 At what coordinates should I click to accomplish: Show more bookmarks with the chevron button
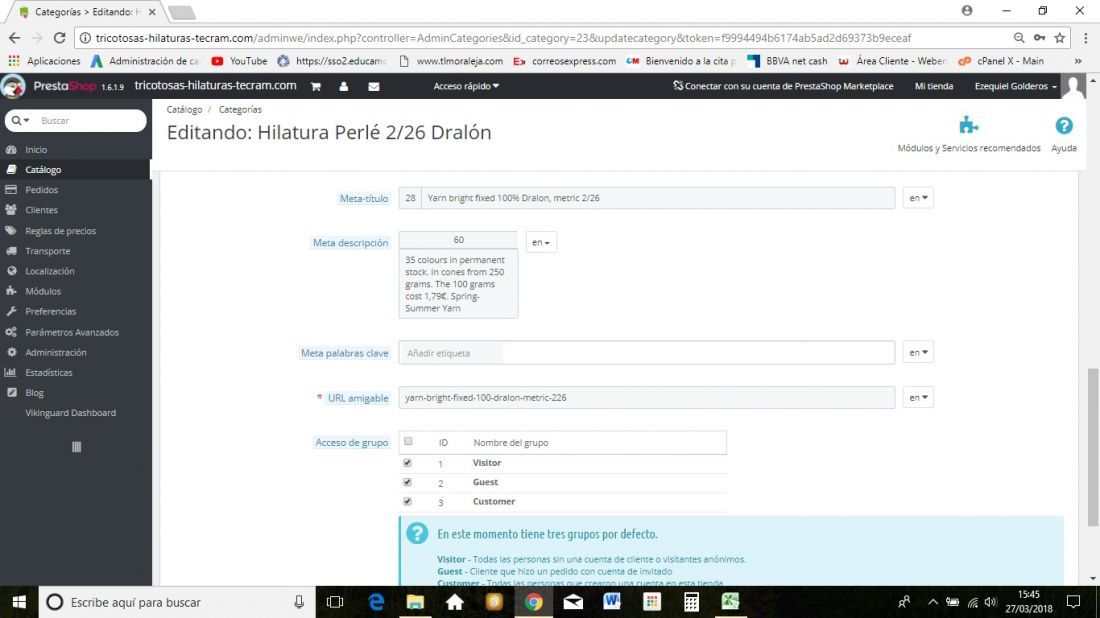coord(1078,61)
